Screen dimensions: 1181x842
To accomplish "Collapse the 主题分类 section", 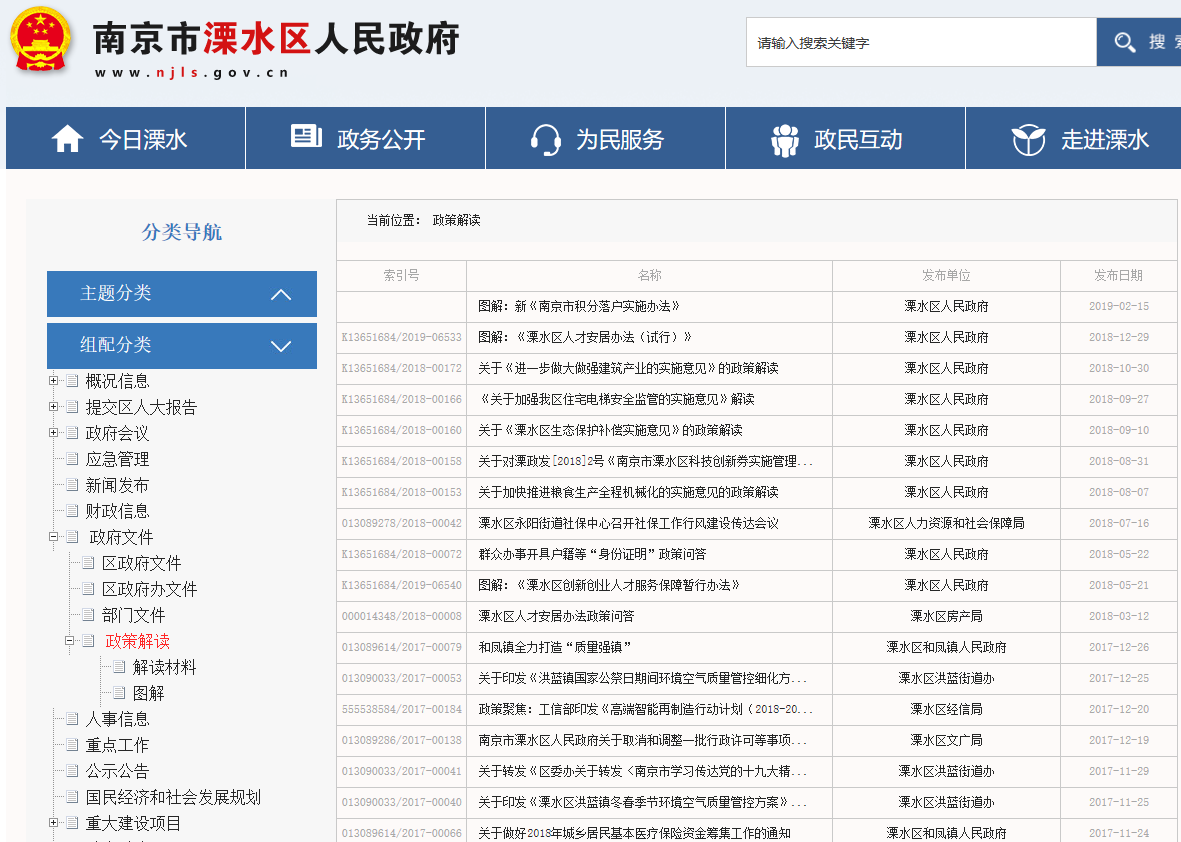I will tap(281, 294).
